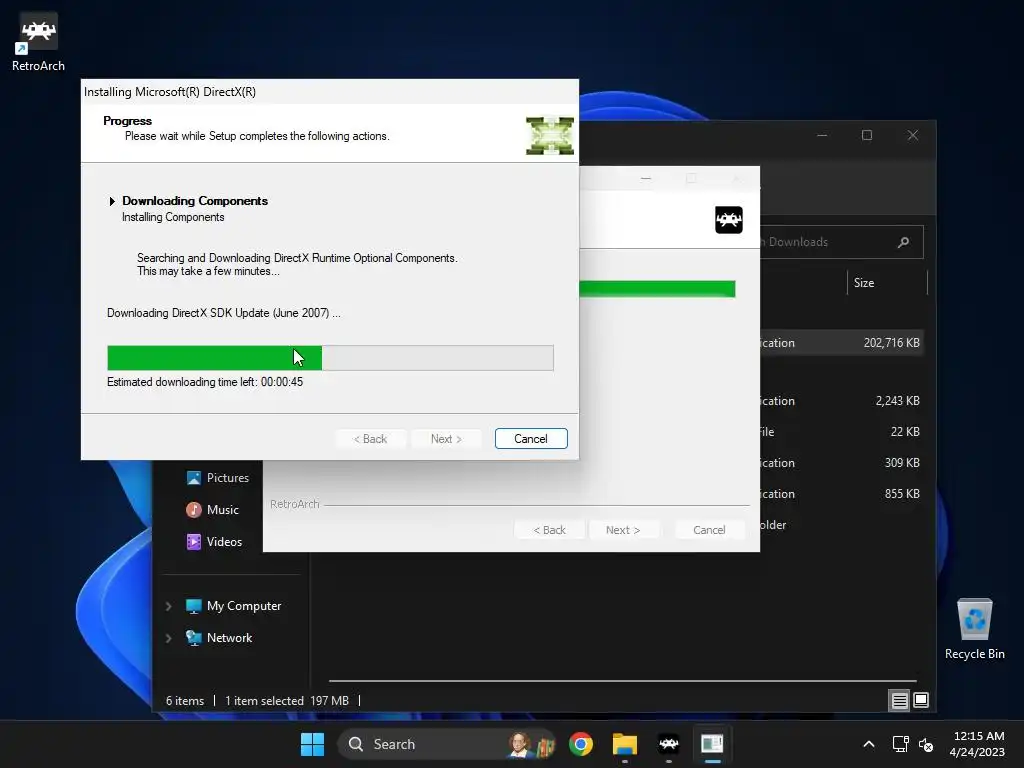
Task: Click the Downloading Components step label
Action: point(195,200)
